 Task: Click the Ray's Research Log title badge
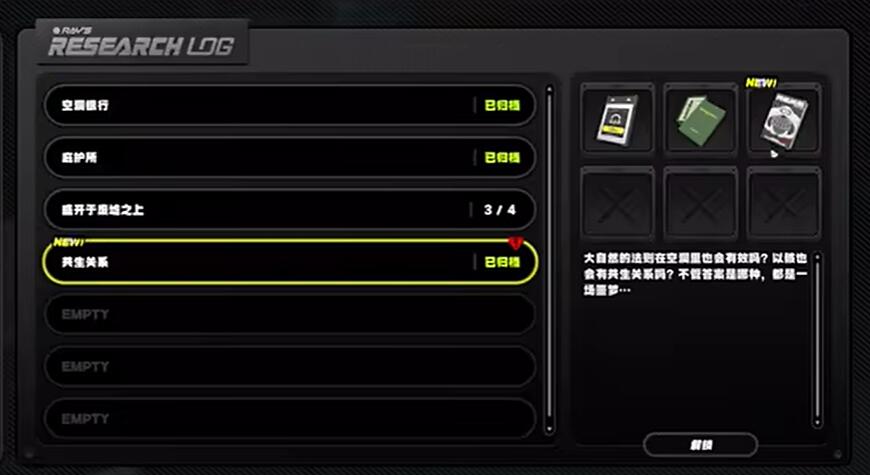[x=142, y=43]
